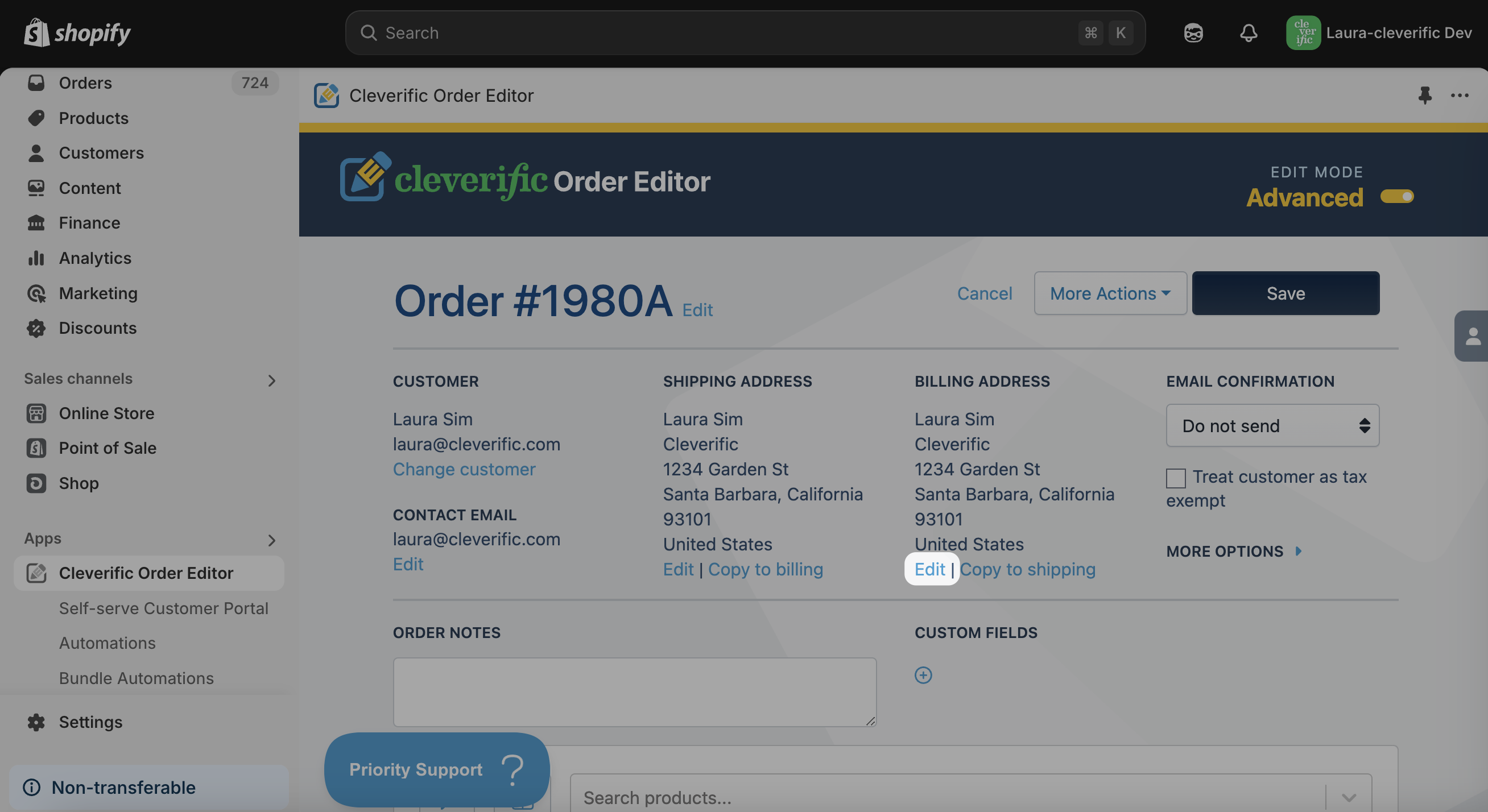Viewport: 1488px width, 812px height.
Task: Click the search magnifier icon
Action: coord(369,33)
